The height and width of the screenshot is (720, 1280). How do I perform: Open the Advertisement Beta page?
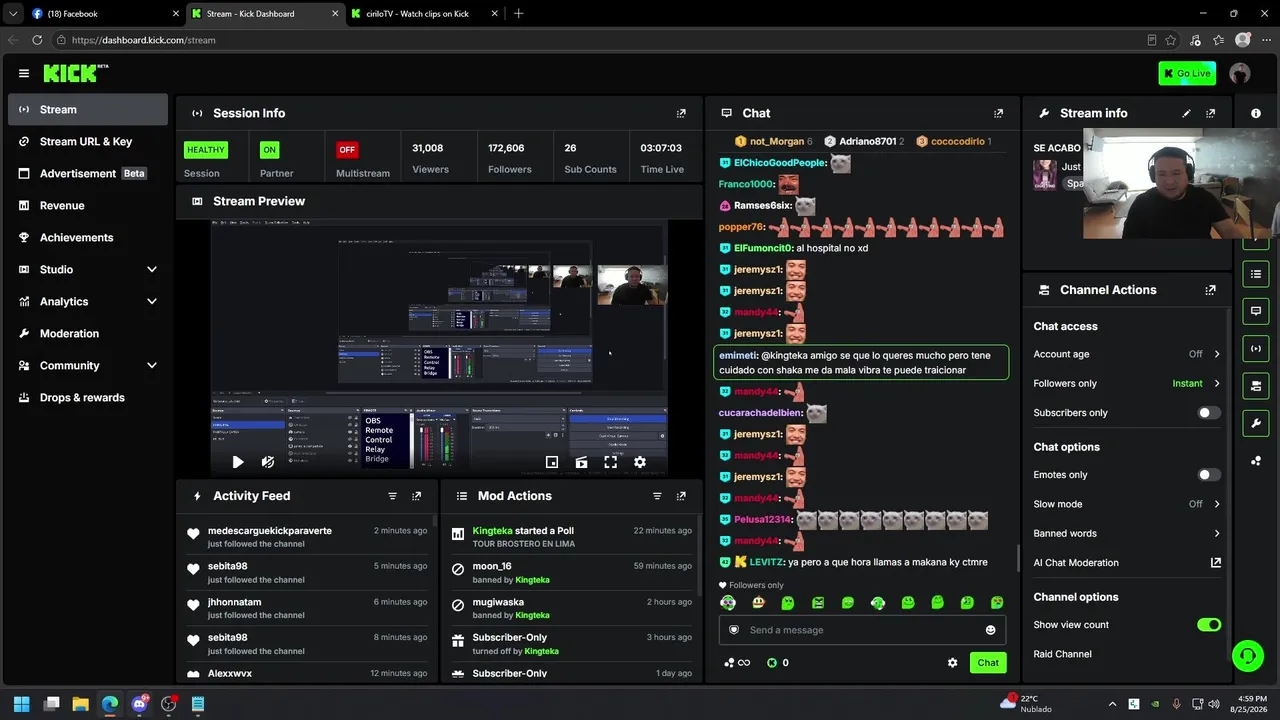pyautogui.click(x=88, y=174)
